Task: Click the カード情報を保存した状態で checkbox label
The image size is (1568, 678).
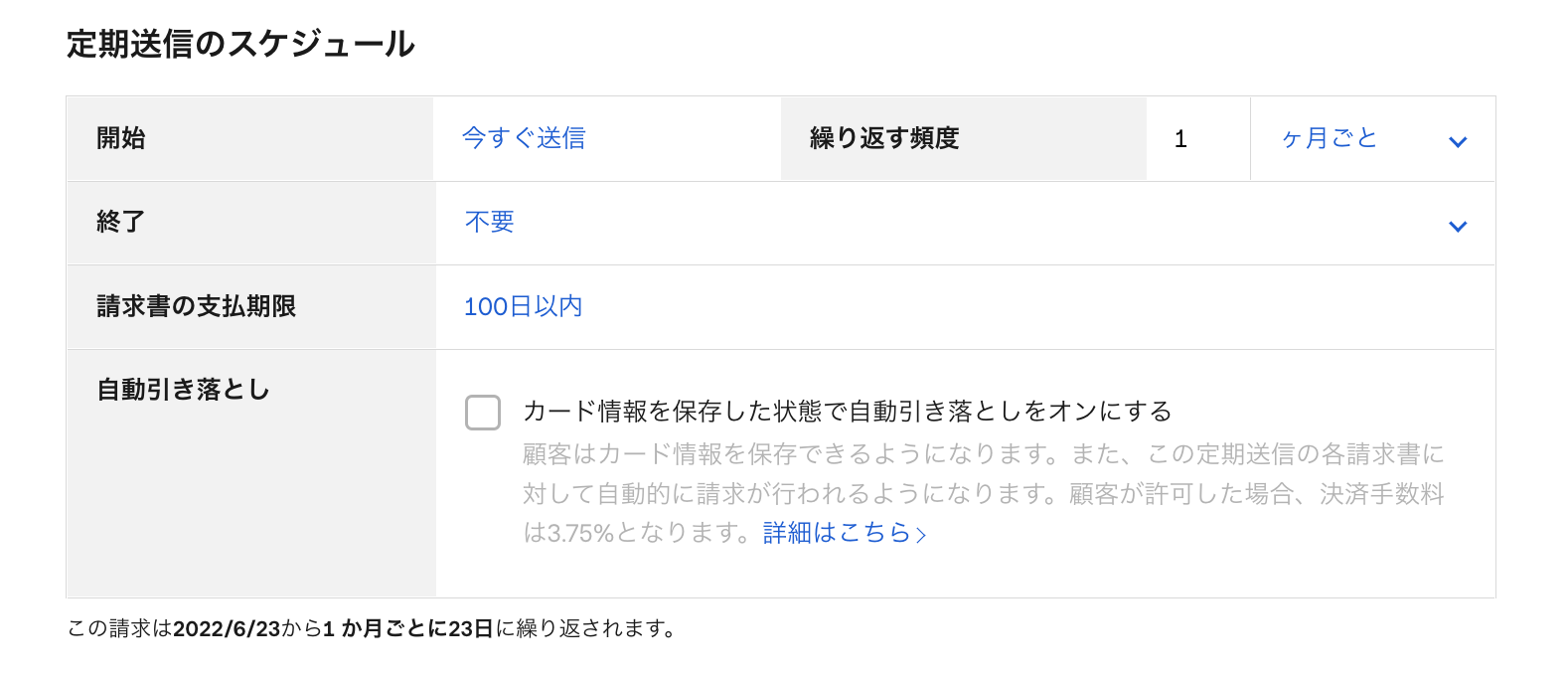Action: click(x=847, y=411)
